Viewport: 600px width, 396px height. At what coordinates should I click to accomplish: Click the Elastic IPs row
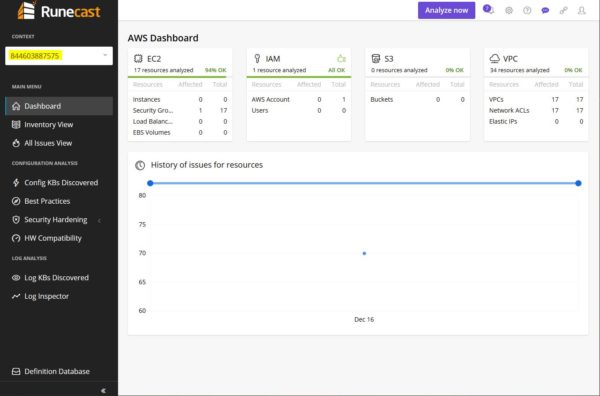pos(536,121)
